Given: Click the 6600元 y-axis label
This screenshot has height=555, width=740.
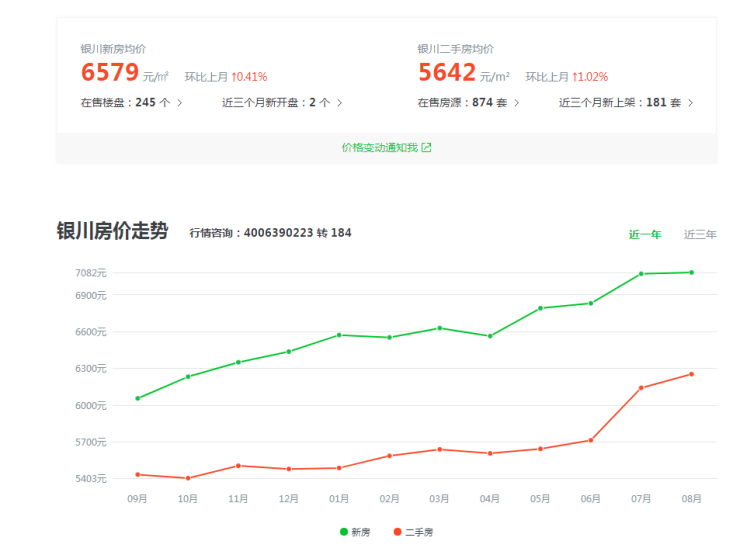Looking at the screenshot, I should coord(91,332).
